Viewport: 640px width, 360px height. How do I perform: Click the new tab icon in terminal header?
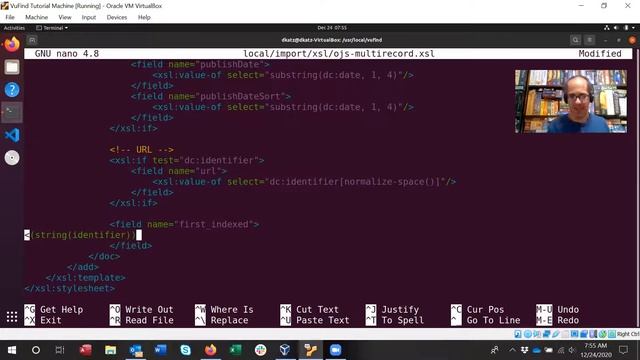click(x=32, y=40)
